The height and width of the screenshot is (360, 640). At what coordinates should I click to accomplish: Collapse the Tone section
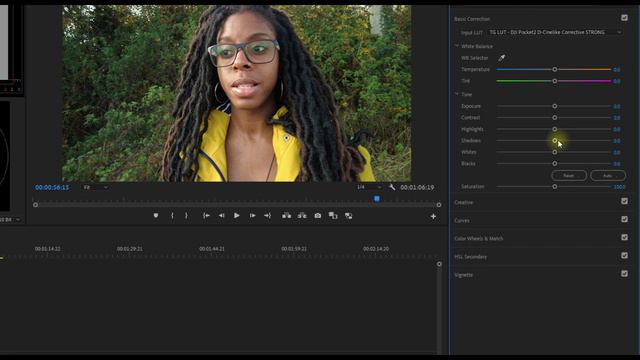[457, 94]
